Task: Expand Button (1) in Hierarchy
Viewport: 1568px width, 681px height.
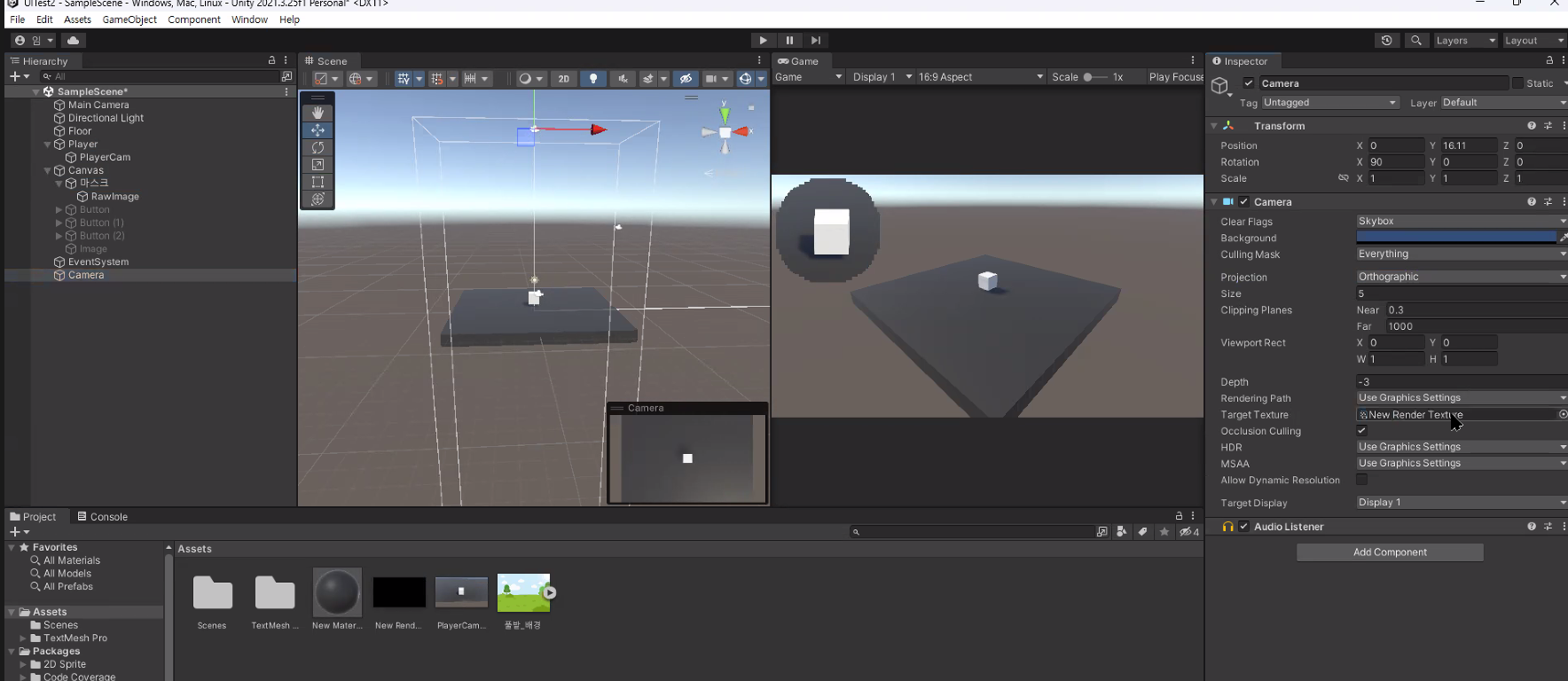Action: (59, 223)
